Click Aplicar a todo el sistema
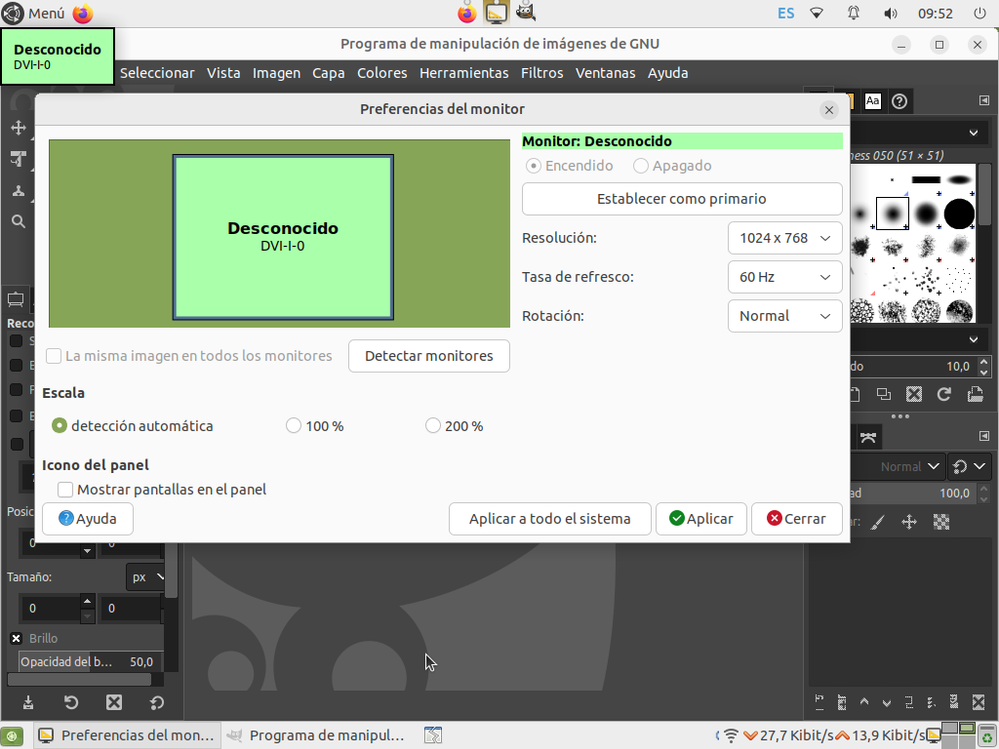Viewport: 999px width, 749px height. point(550,518)
